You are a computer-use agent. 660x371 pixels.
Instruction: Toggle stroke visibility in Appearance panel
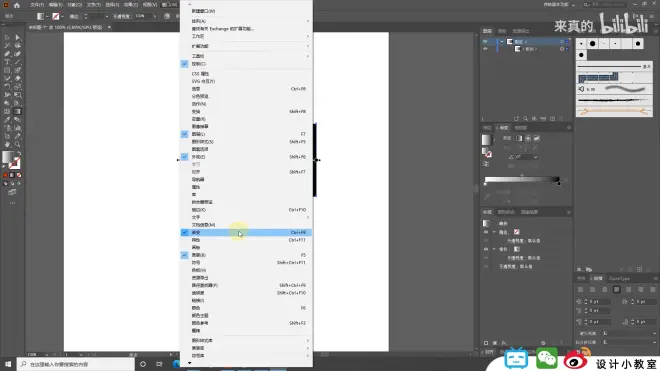(x=486, y=232)
